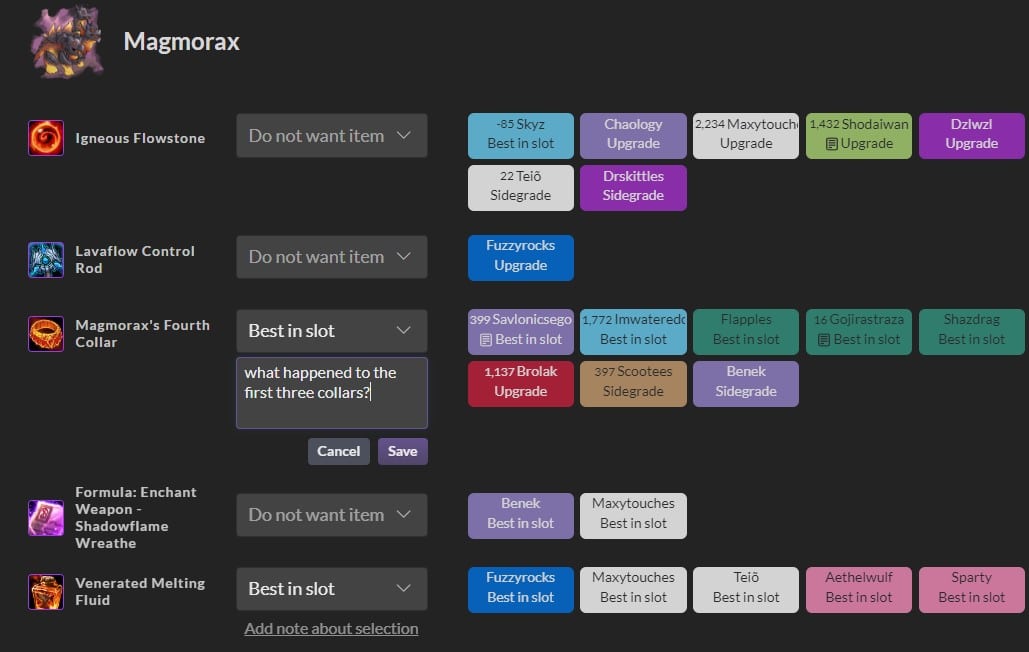1029x652 pixels.
Task: Open the Venerated Melting Fluid 'Best in slot' dropdown
Action: tap(331, 589)
